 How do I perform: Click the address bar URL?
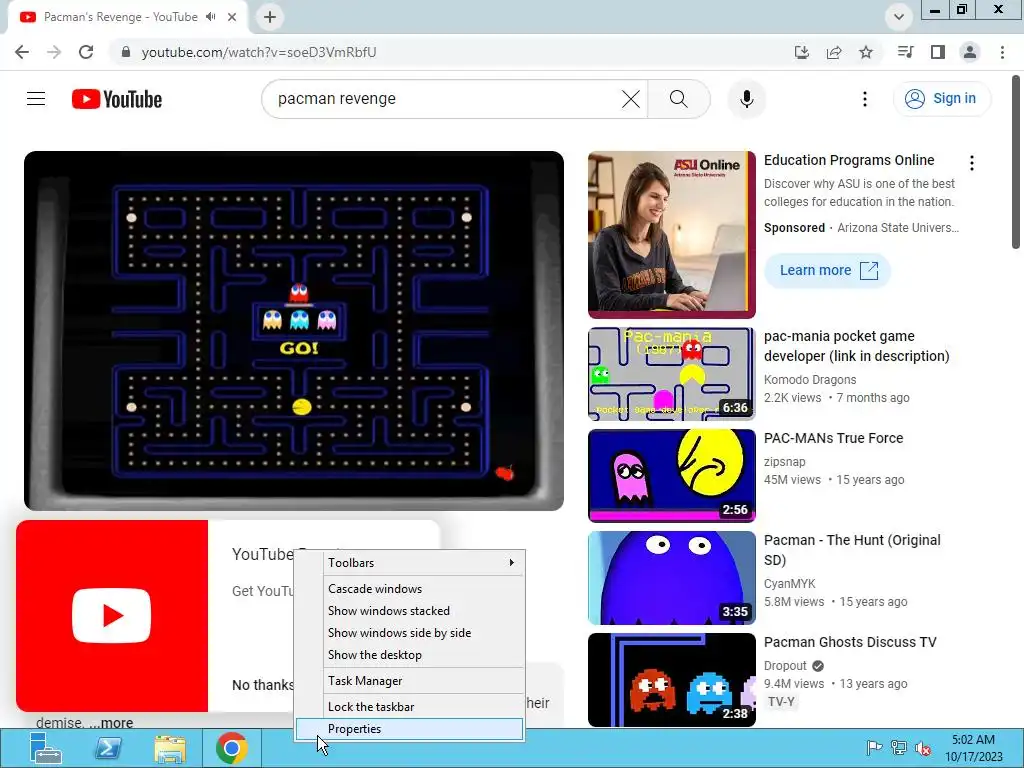click(259, 52)
